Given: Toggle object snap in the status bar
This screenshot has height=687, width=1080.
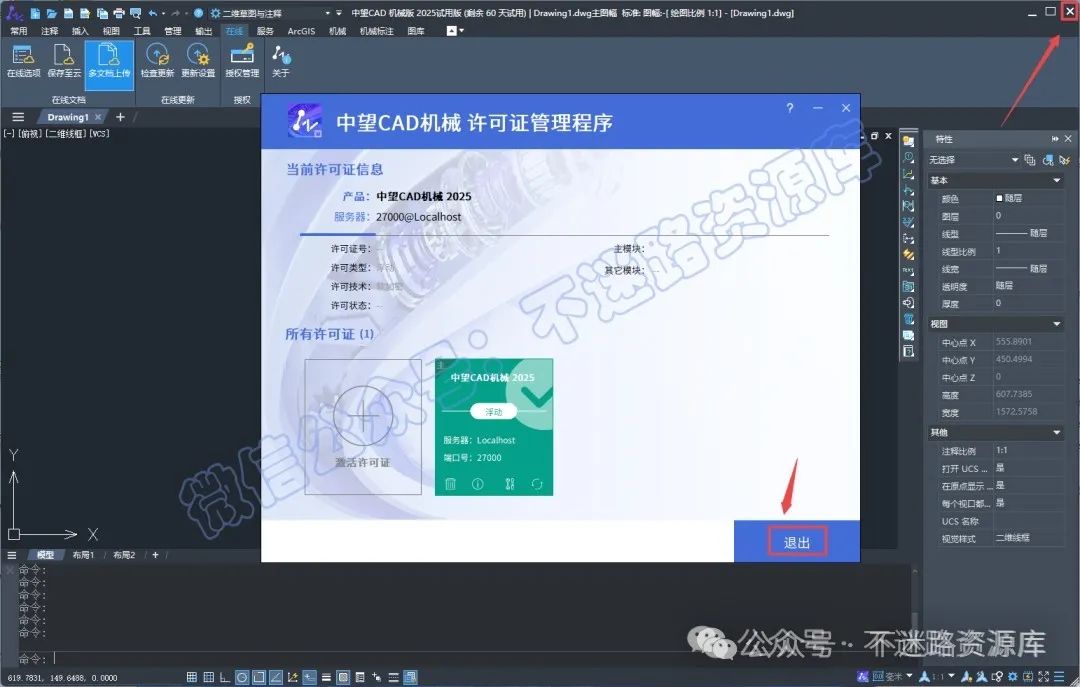Looking at the screenshot, I should click(259, 677).
